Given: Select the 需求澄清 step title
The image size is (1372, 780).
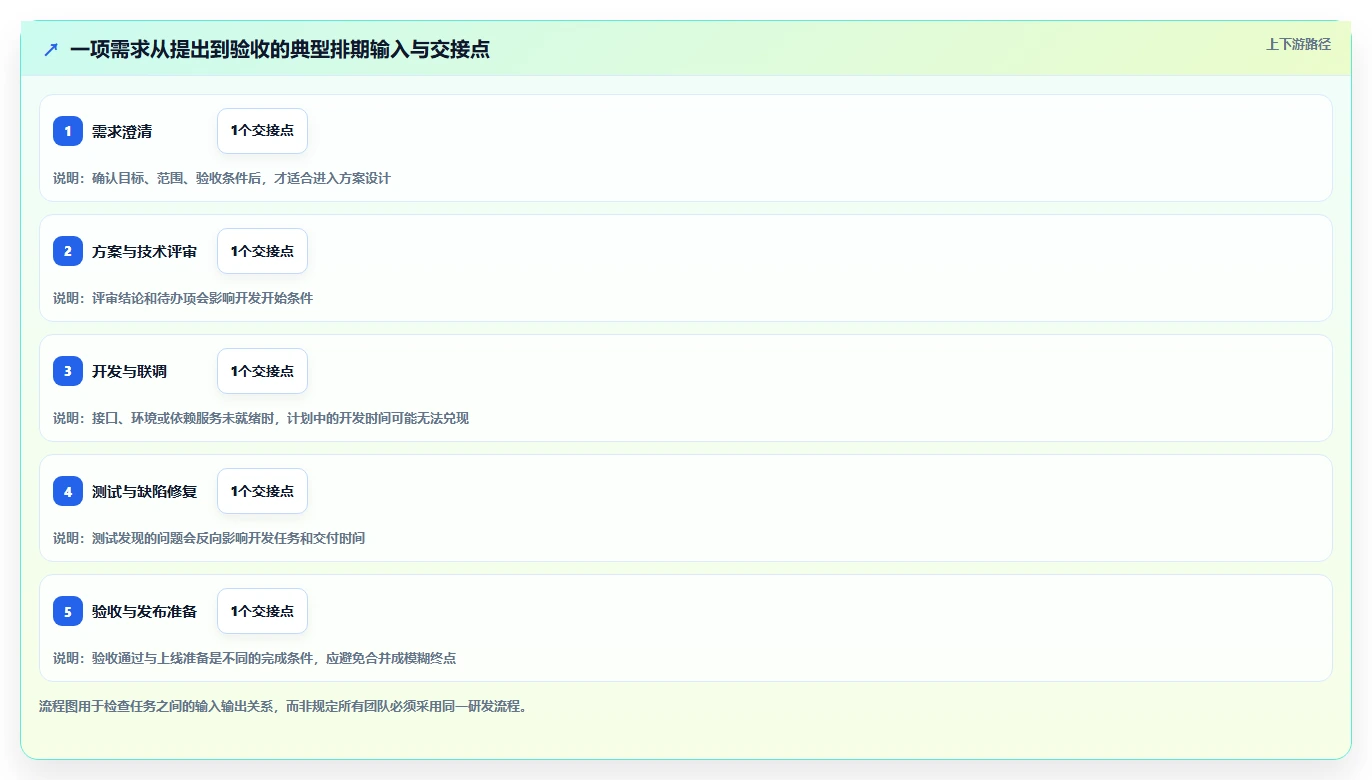Looking at the screenshot, I should click(x=122, y=131).
